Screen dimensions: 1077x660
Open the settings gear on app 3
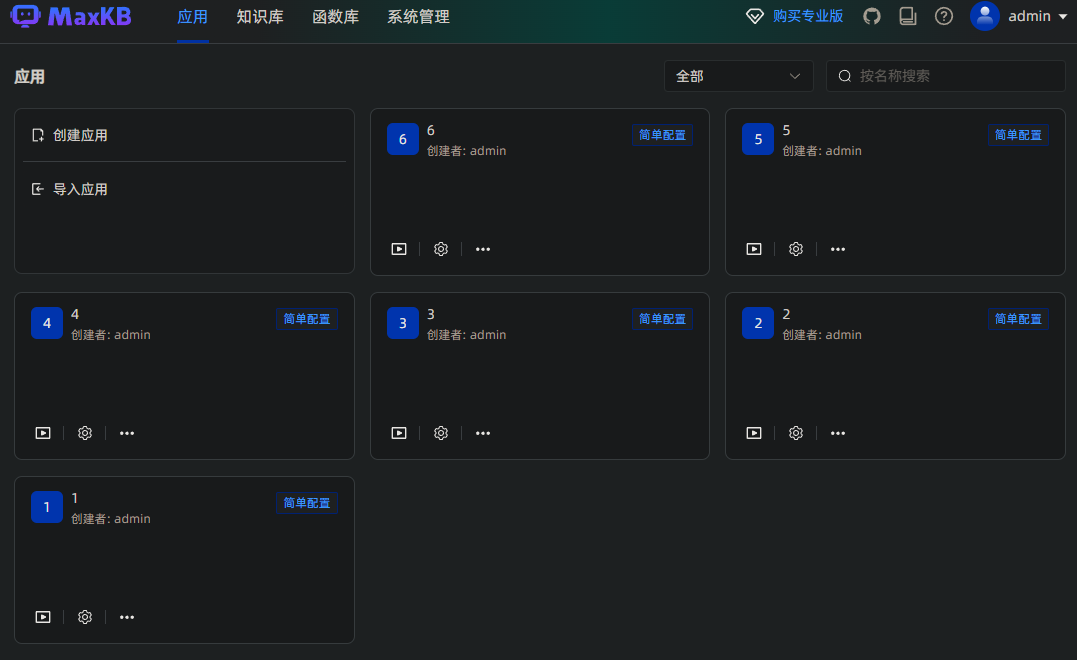pos(440,432)
